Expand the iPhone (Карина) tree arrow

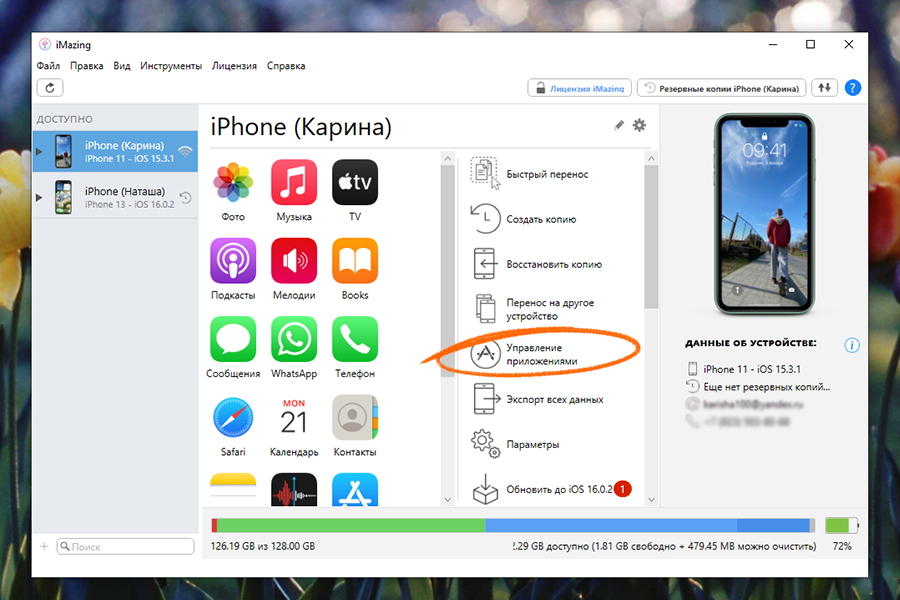click(39, 152)
